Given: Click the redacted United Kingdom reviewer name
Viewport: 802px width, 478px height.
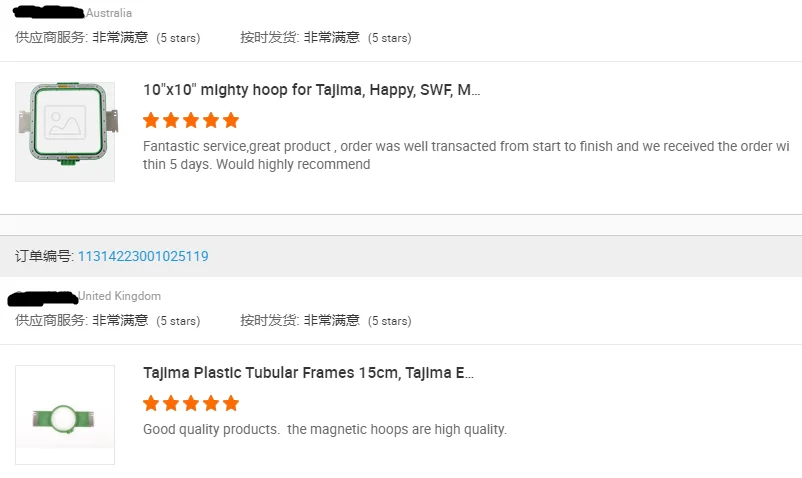Looking at the screenshot, I should [x=42, y=296].
